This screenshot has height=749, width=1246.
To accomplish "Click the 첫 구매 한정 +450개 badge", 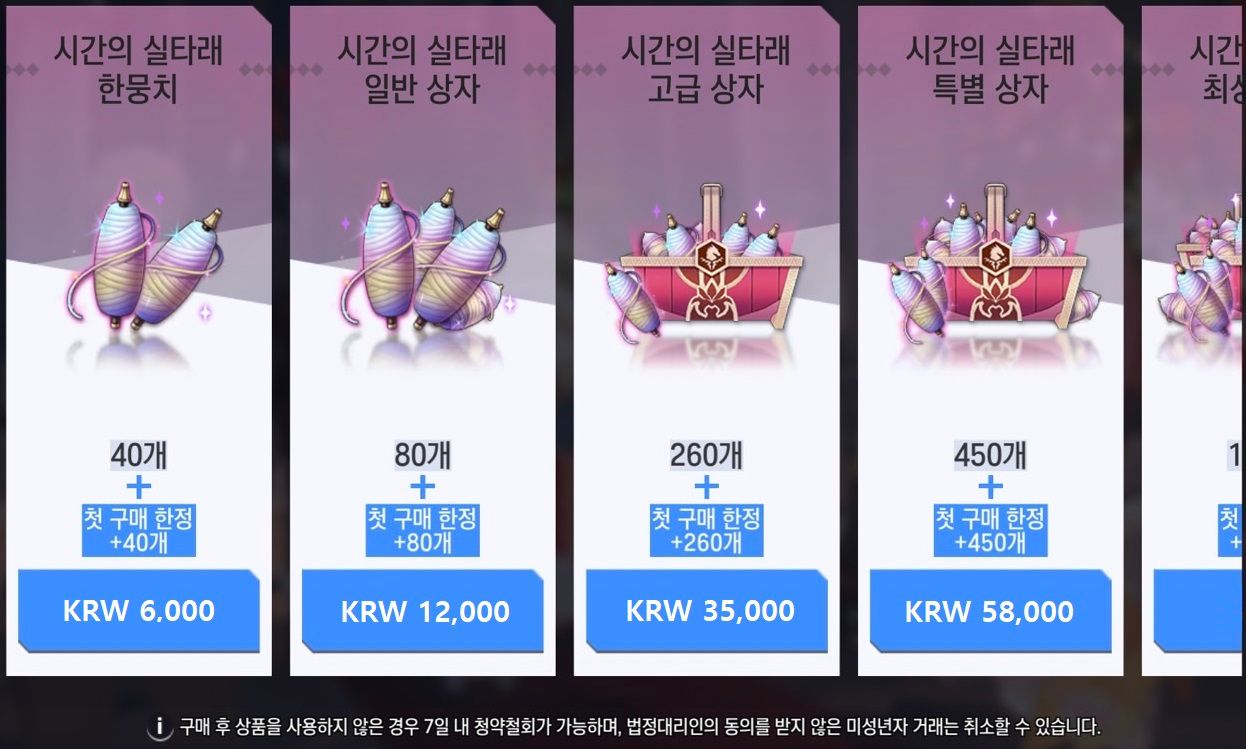I will pos(991,530).
